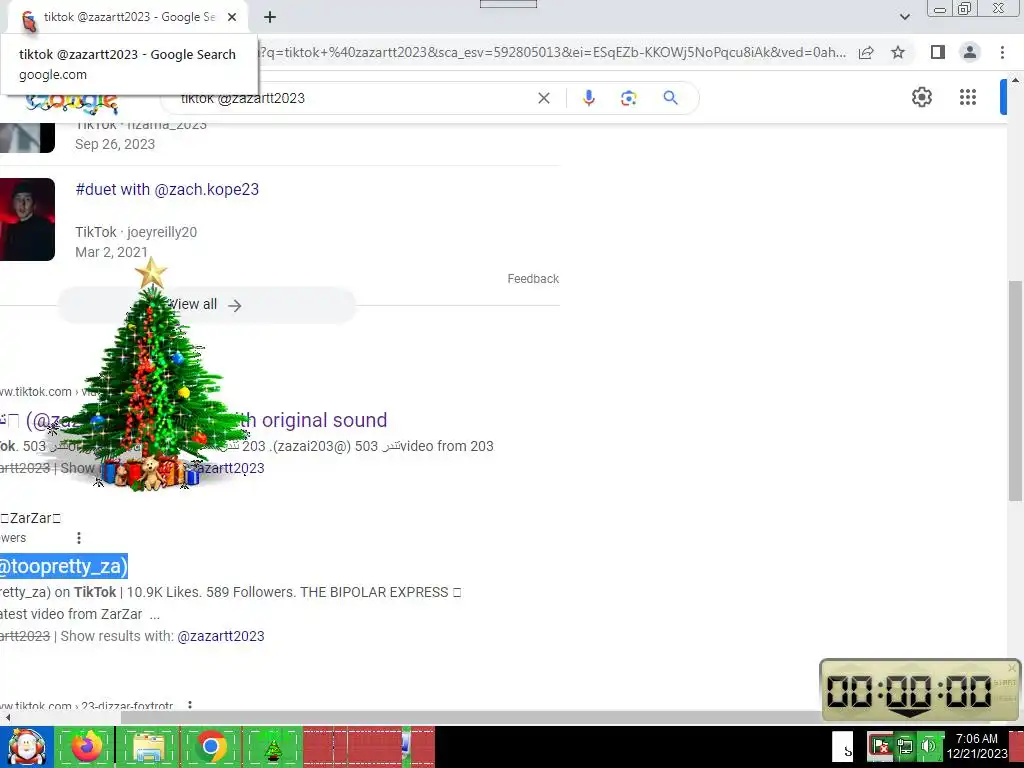Open the Google apps grid
The image size is (1024, 768).
pyautogui.click(x=968, y=97)
